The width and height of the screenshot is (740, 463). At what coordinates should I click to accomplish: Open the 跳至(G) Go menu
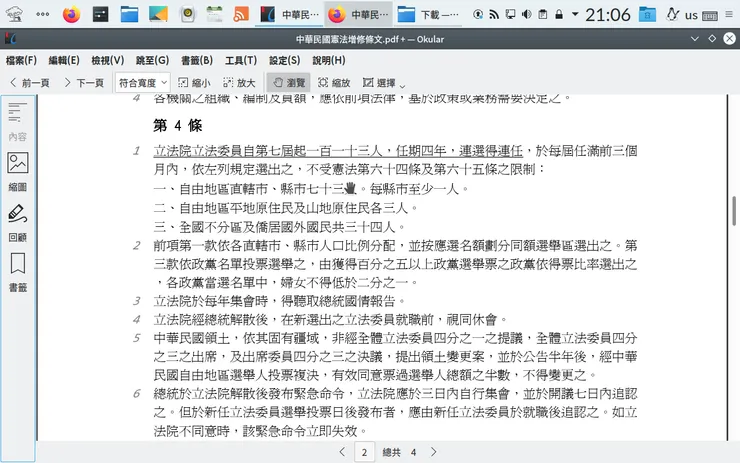point(152,60)
